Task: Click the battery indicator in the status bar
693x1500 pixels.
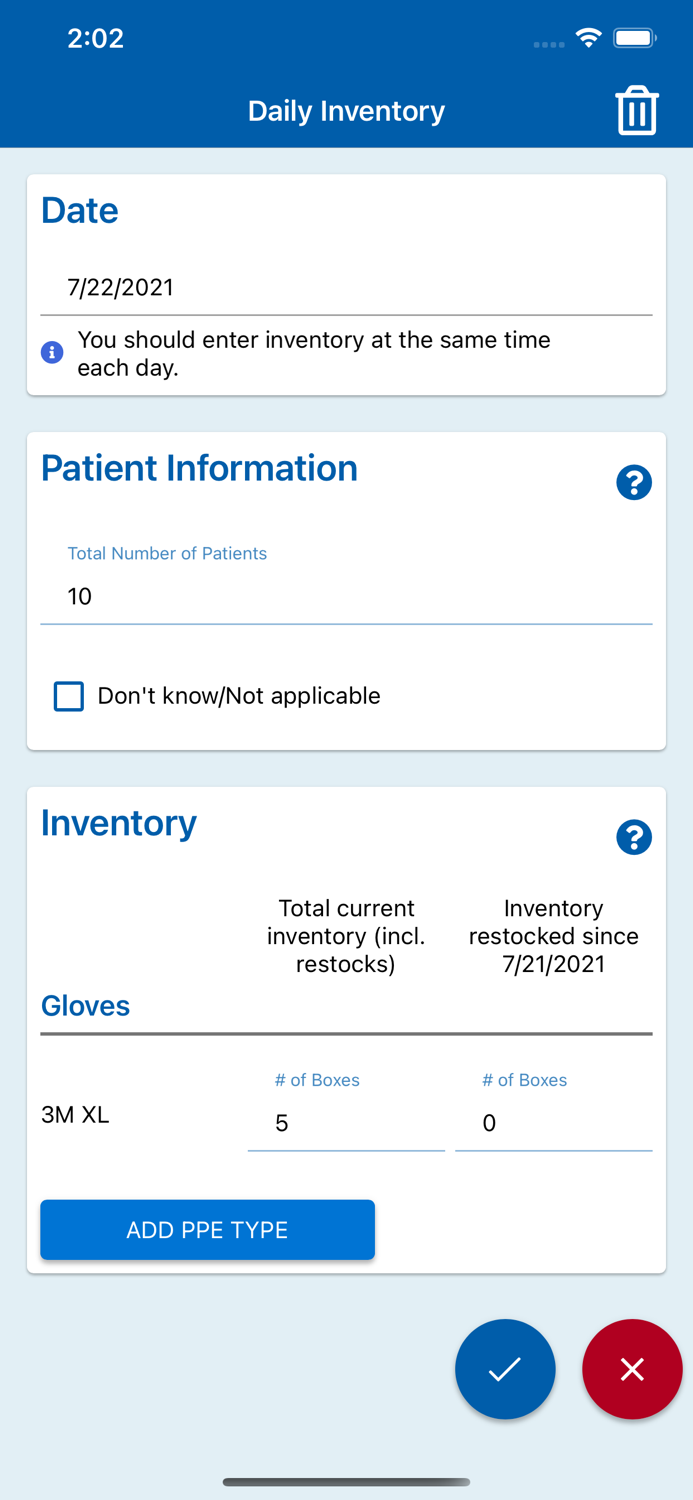Action: click(x=634, y=37)
